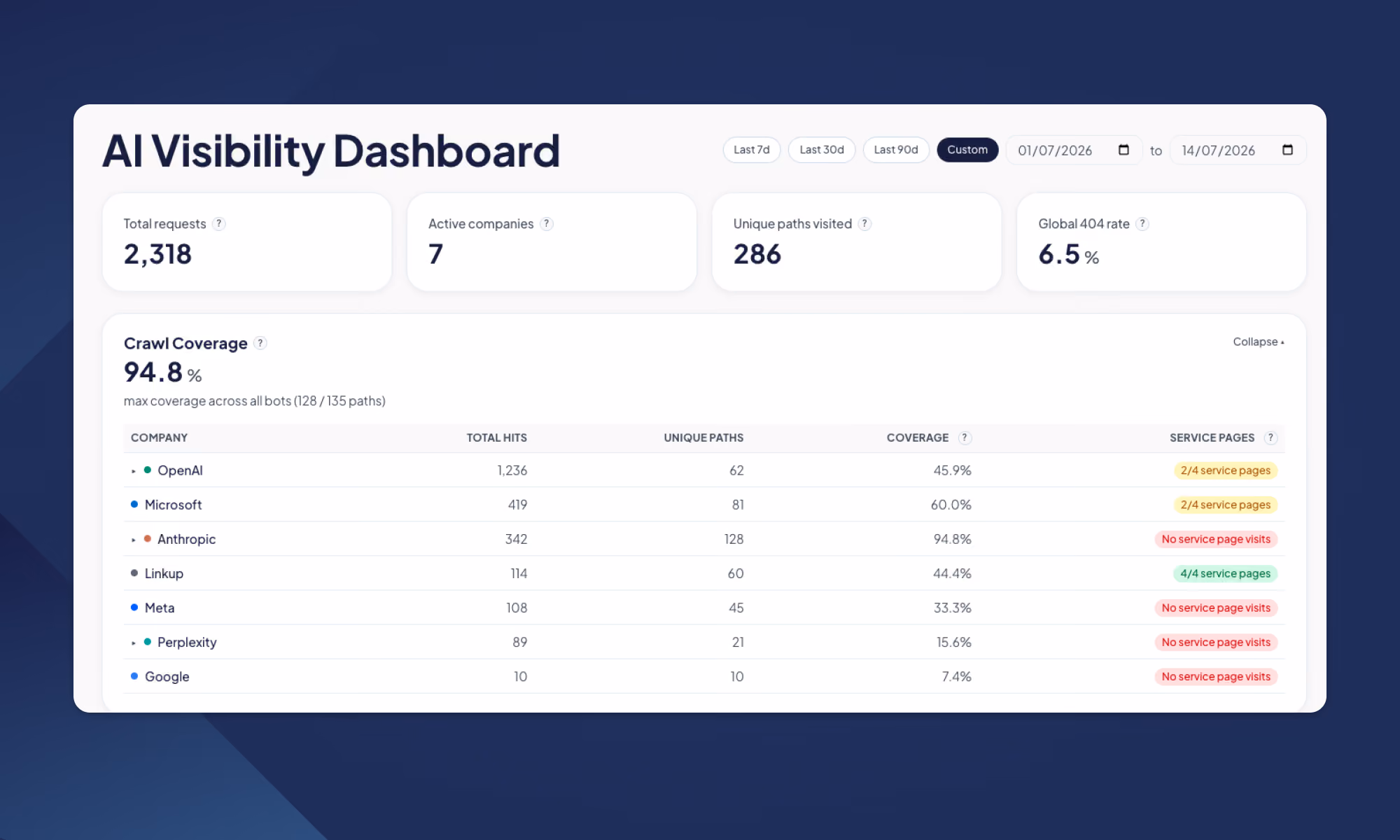Screen dimensions: 1400x840
Task: Sort by the Total Hits column header
Action: click(497, 437)
